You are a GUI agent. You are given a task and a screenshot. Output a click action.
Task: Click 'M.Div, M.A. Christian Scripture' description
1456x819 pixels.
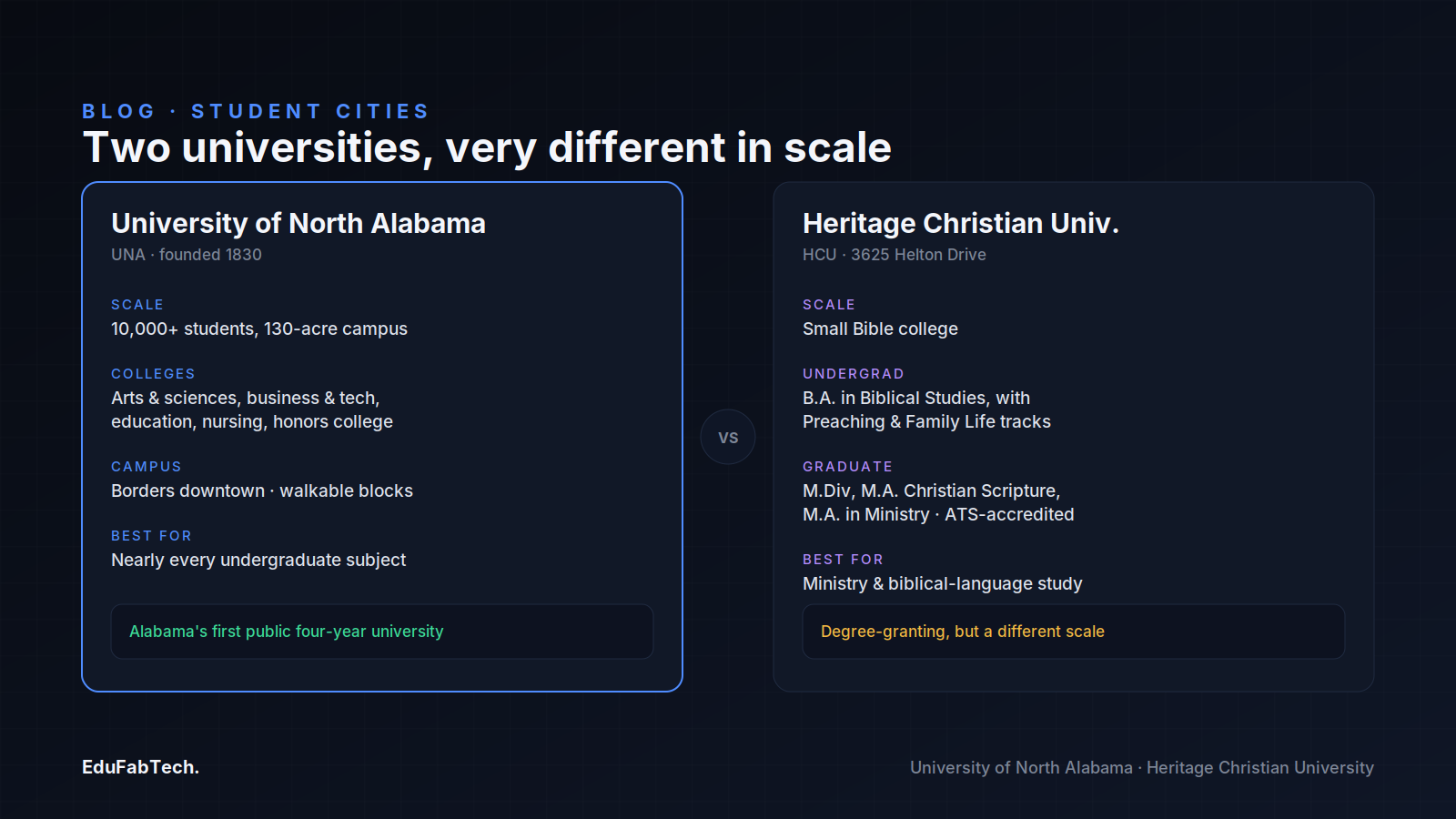938,502
